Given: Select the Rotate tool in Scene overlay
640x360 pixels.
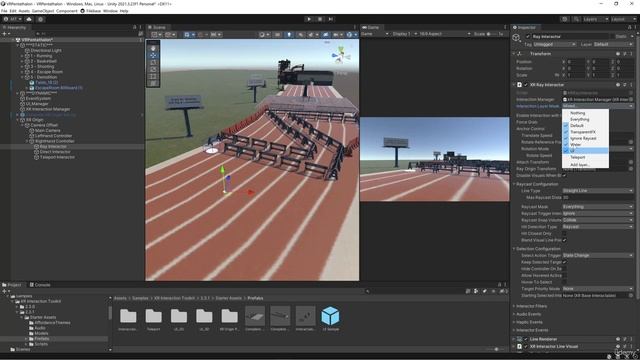Looking at the screenshot, I should point(153,62).
